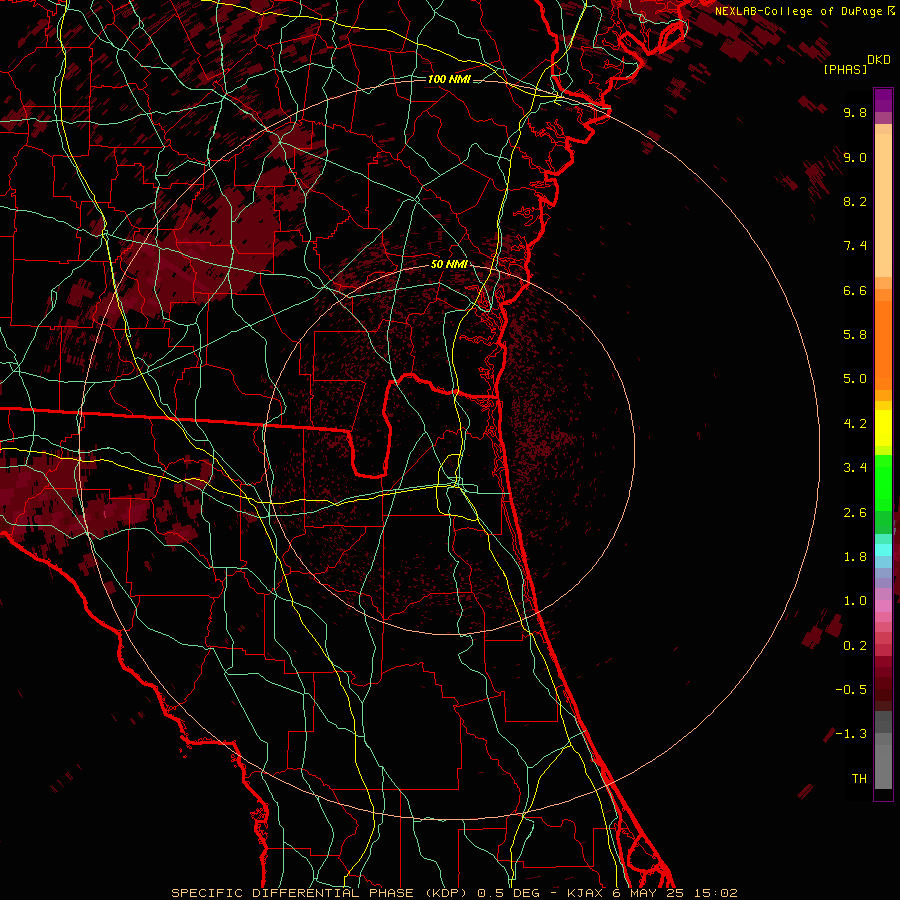Screen dimensions: 900x900
Task: Click the DKD label above color scale
Action: (879, 60)
